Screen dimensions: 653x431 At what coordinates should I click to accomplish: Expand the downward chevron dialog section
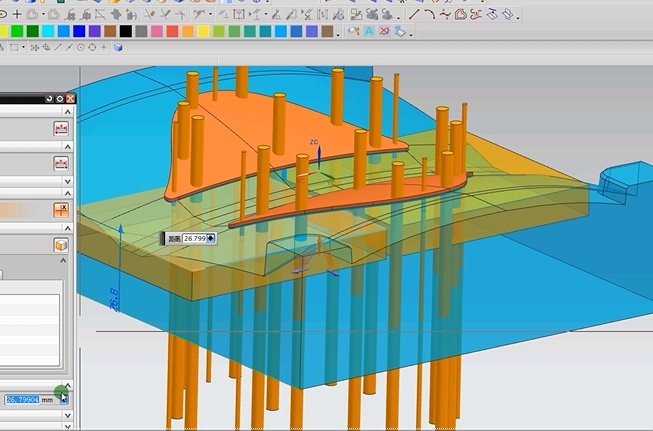pos(67,181)
